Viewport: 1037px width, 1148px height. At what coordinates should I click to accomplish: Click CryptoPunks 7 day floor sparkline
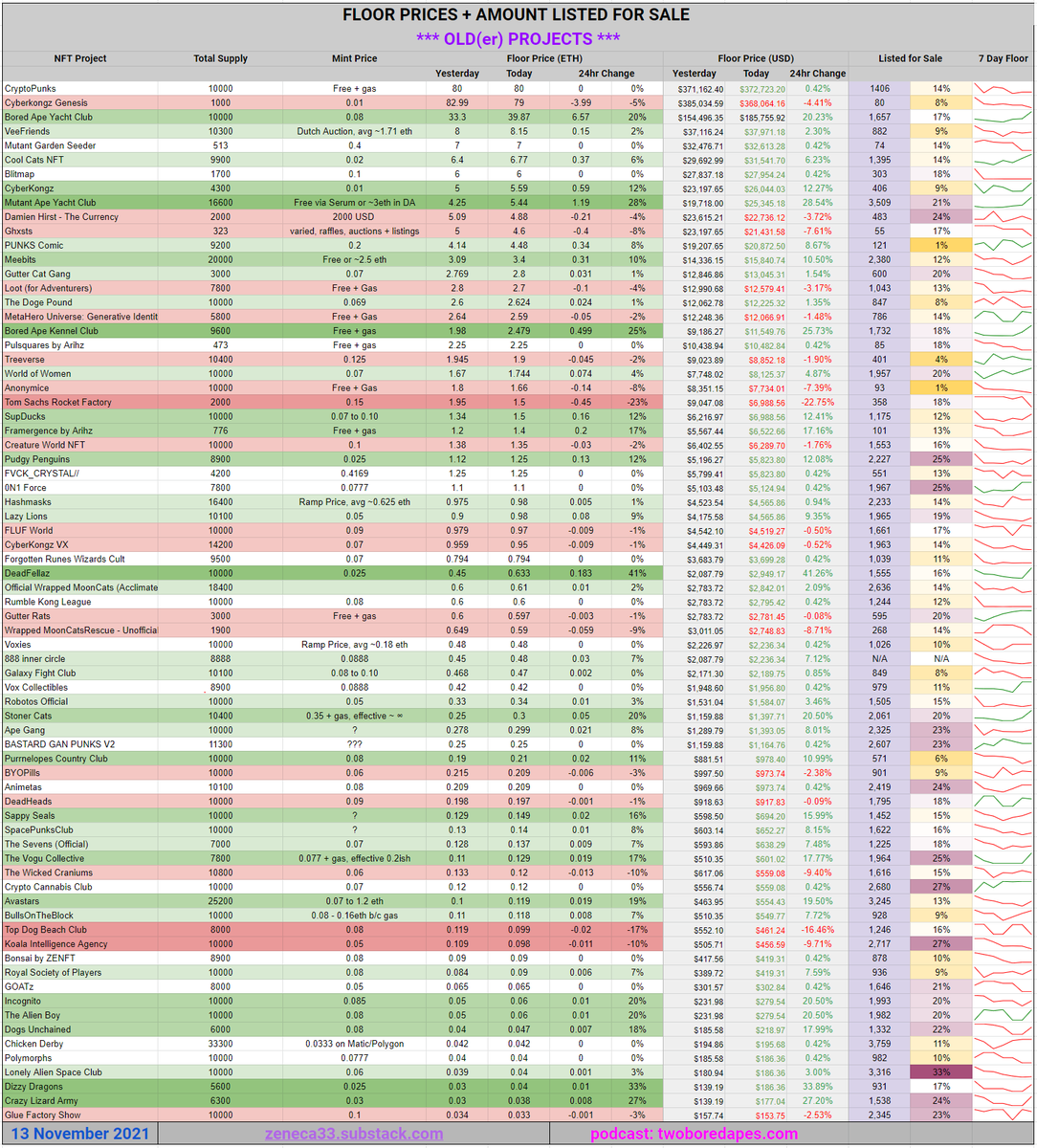(x=1004, y=88)
